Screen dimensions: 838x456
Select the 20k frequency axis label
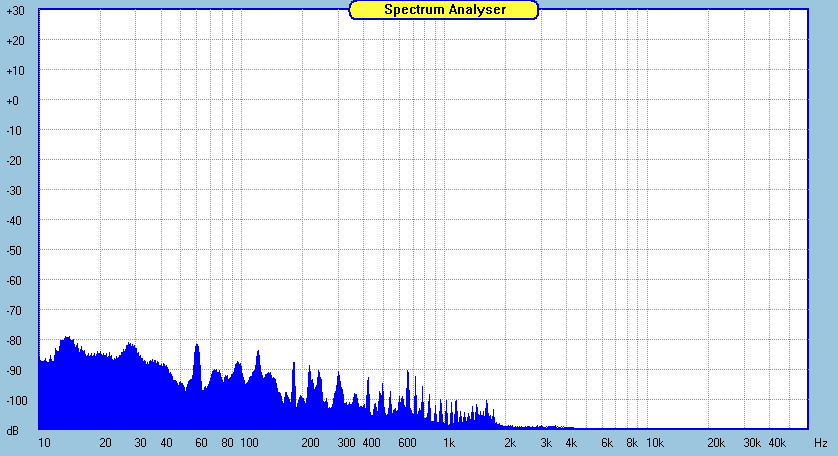(x=716, y=442)
